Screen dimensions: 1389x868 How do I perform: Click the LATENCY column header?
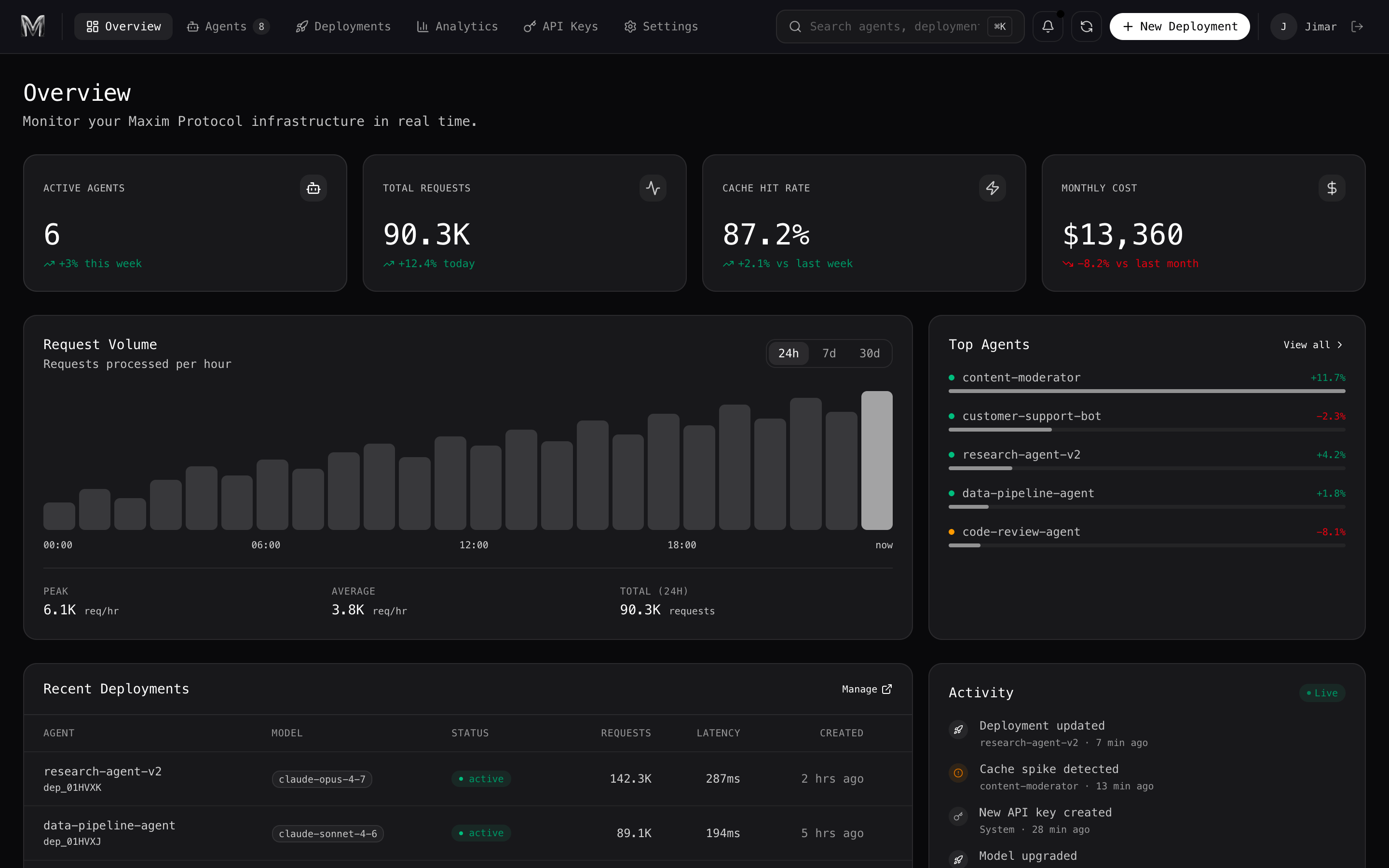[718, 733]
